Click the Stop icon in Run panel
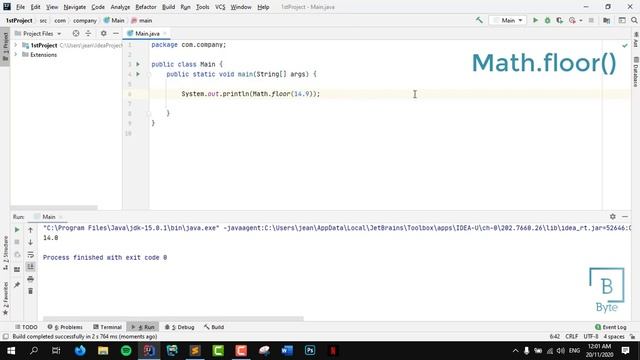 17,242
